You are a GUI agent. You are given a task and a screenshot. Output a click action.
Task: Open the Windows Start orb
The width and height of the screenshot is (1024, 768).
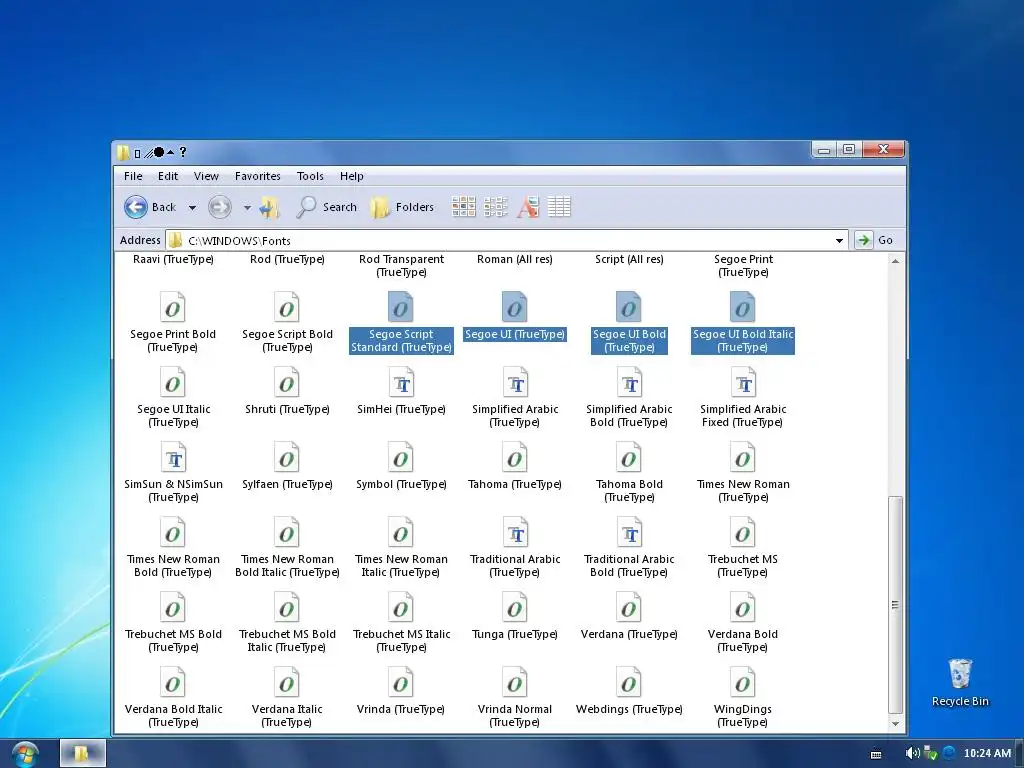click(24, 754)
